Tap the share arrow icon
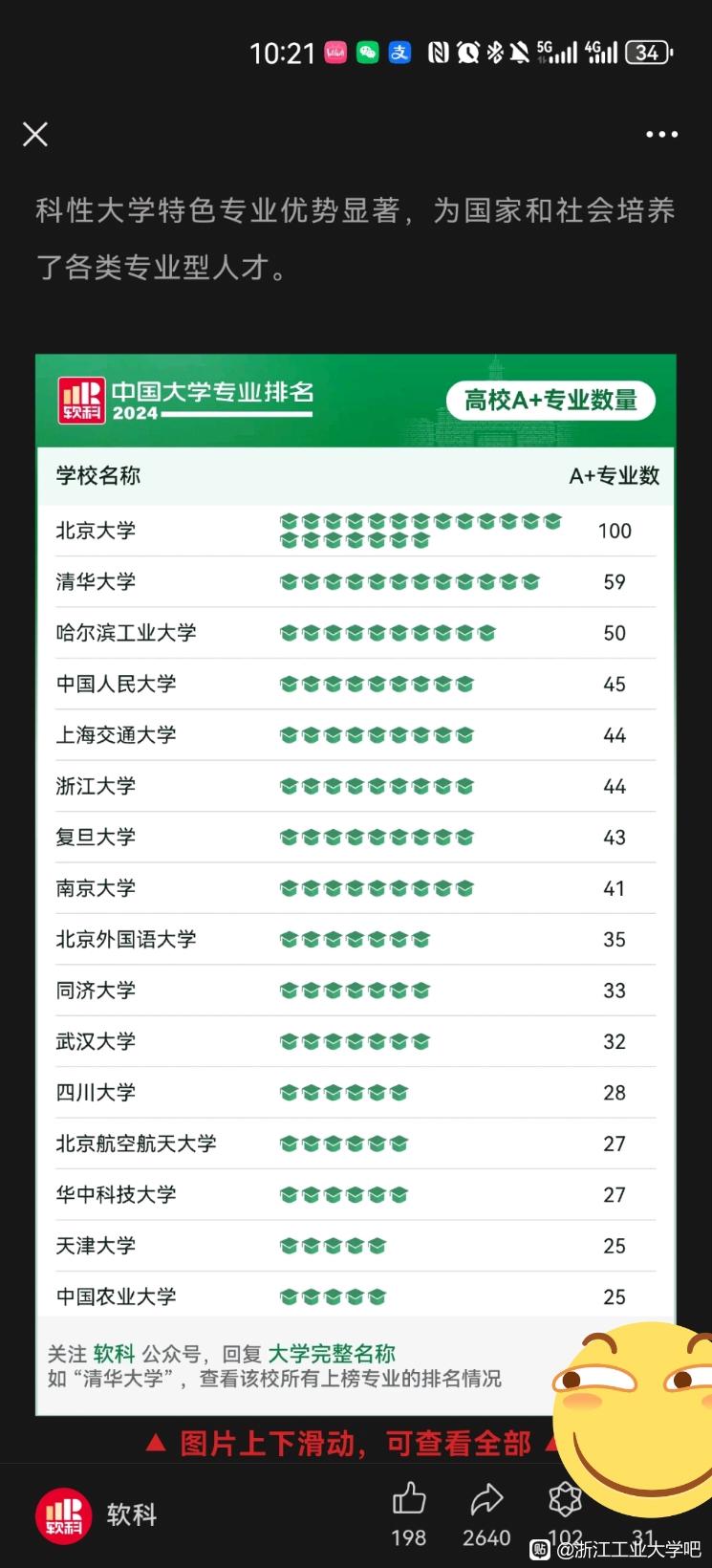Viewport: 712px width, 1568px height. [x=486, y=1498]
